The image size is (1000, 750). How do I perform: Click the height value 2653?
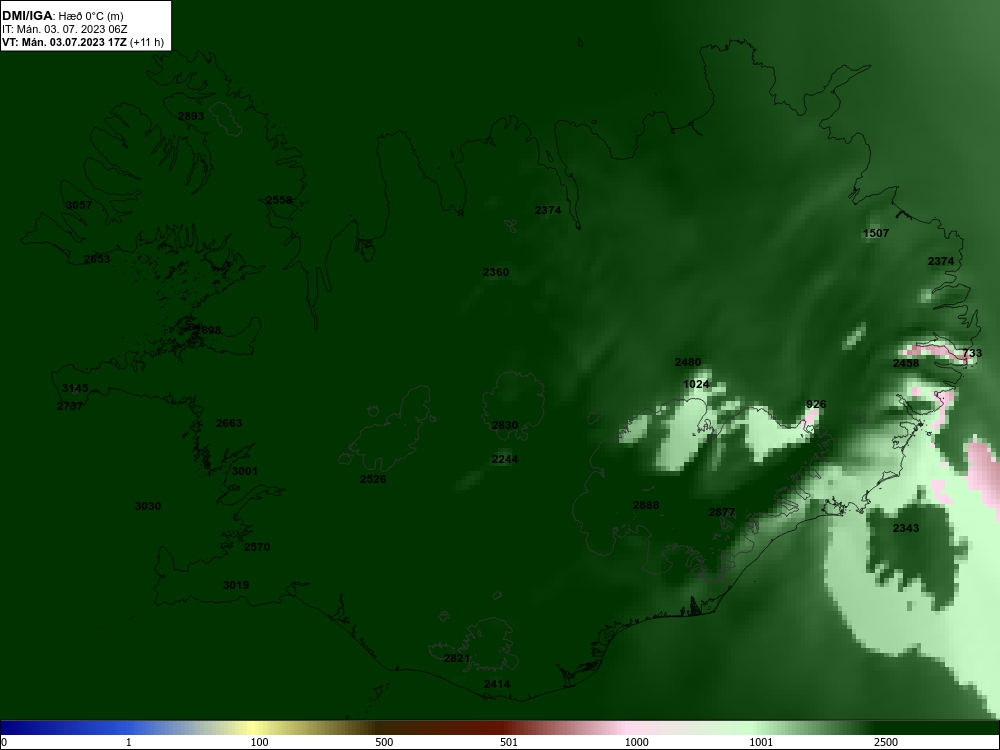click(97, 259)
